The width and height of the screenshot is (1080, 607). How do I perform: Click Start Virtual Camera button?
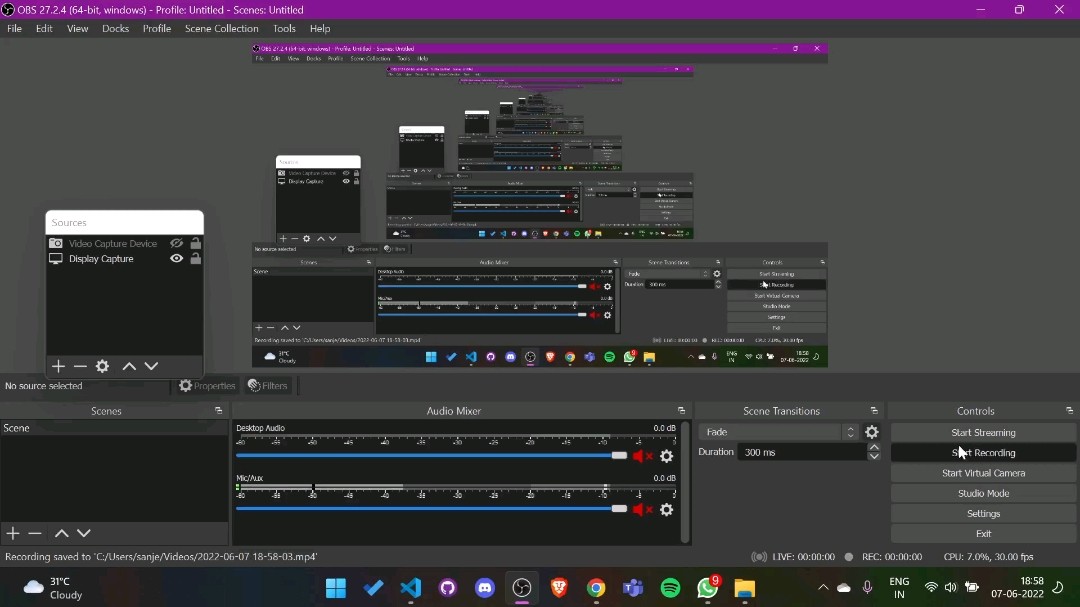coord(983,473)
